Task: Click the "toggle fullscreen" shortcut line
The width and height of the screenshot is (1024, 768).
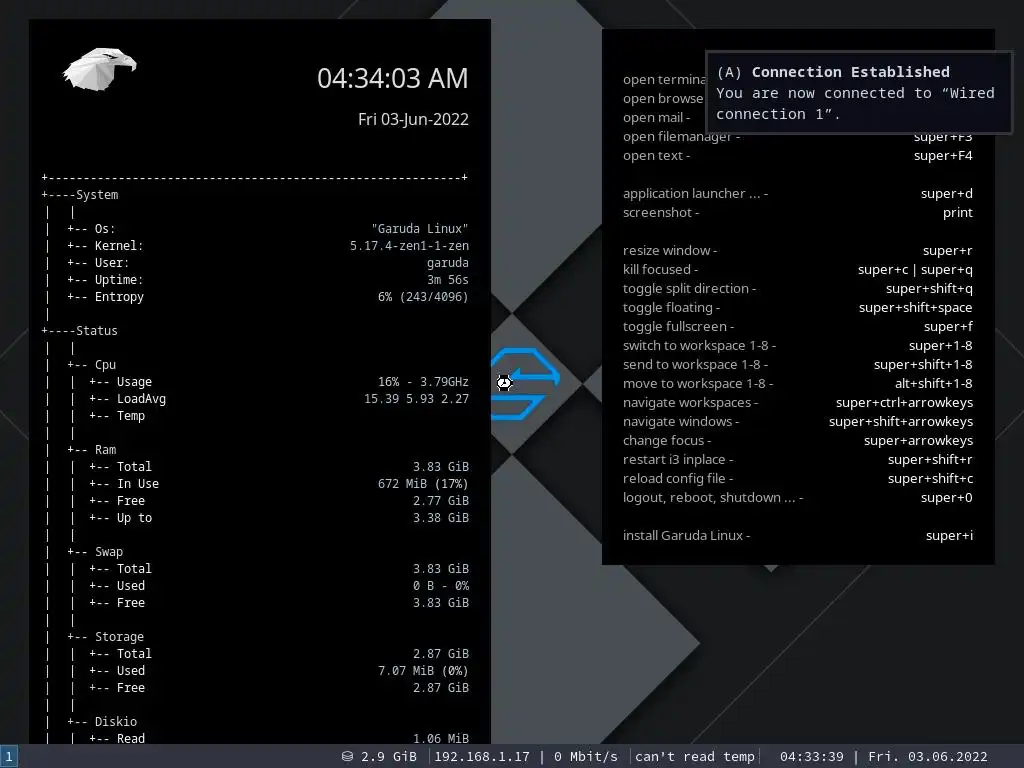Action: 679,326
